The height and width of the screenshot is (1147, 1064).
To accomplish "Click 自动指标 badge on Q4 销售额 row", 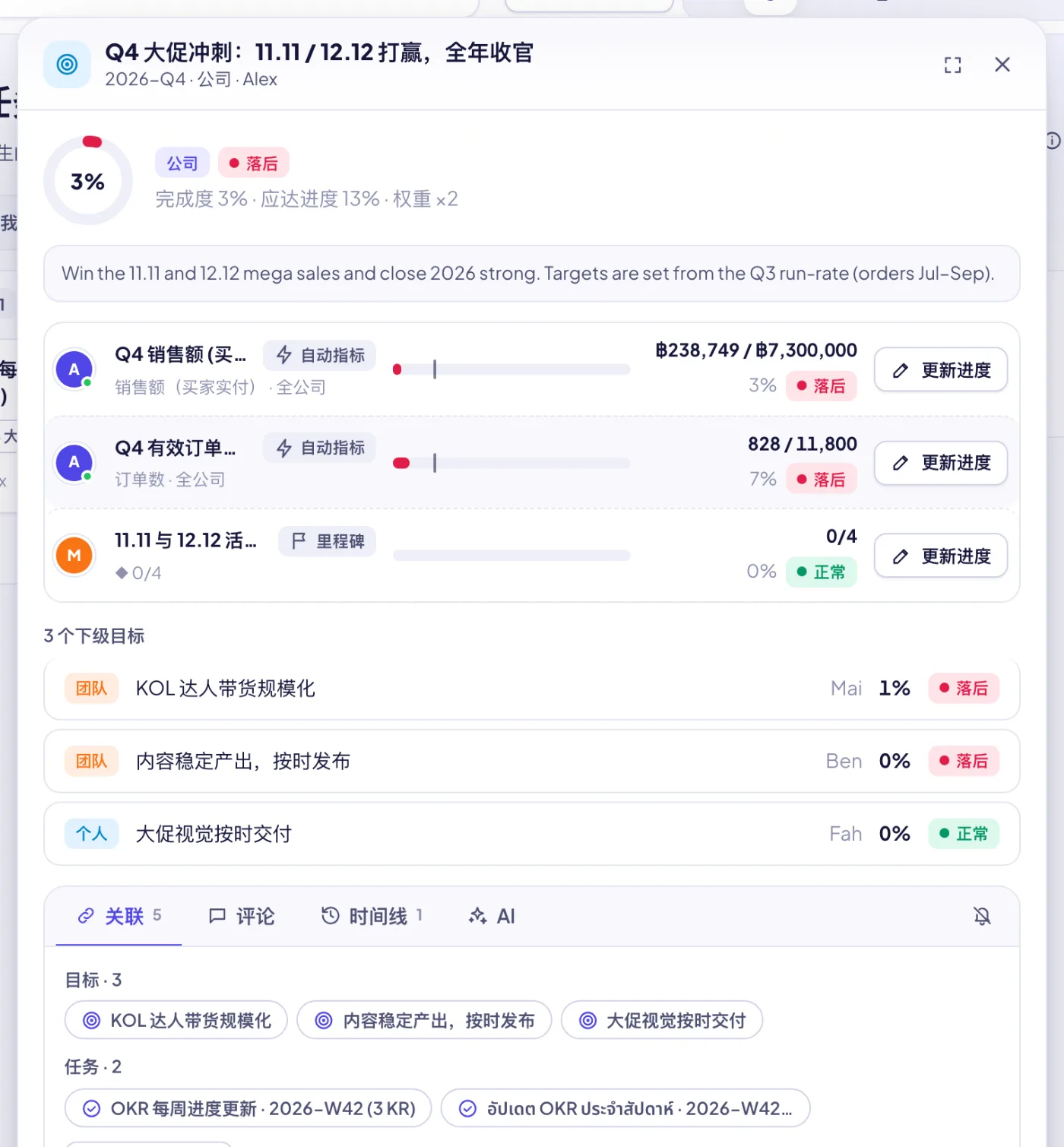I will [320, 355].
